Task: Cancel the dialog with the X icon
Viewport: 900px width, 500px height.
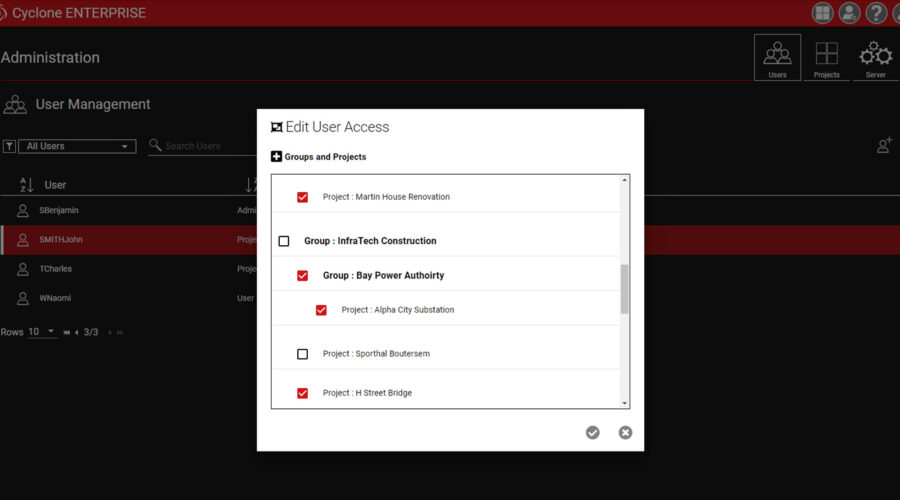Action: [625, 432]
